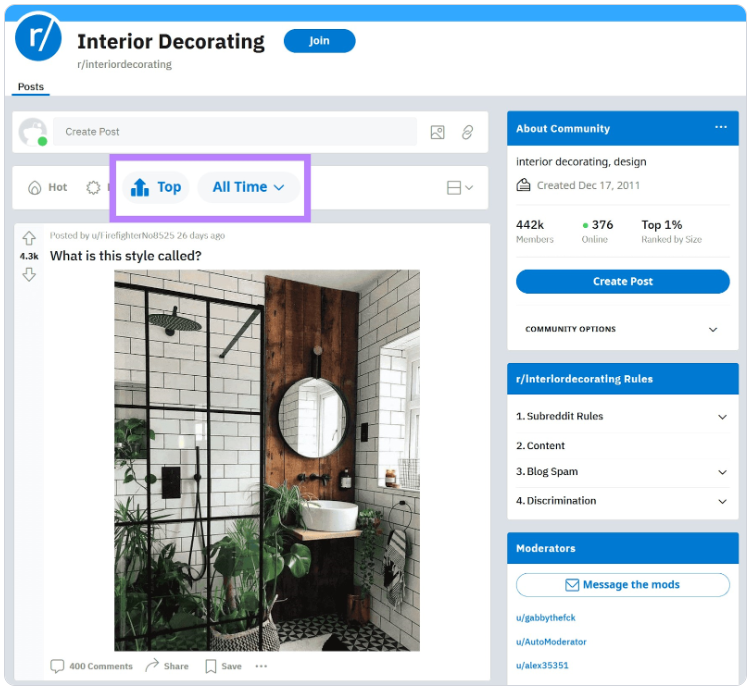Click the 4.3k vote score
This screenshot has width=753, height=690.
29,256
